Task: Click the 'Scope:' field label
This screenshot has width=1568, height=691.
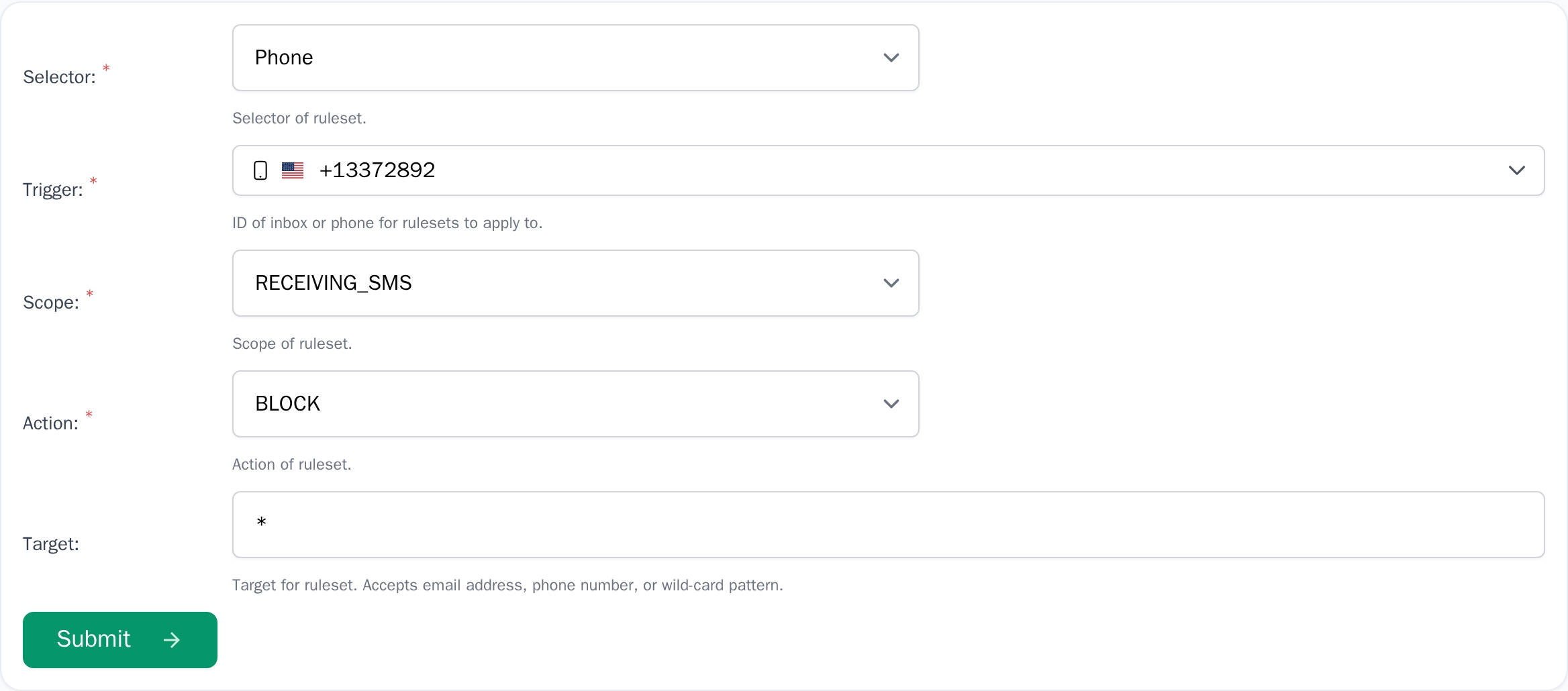Action: click(51, 303)
